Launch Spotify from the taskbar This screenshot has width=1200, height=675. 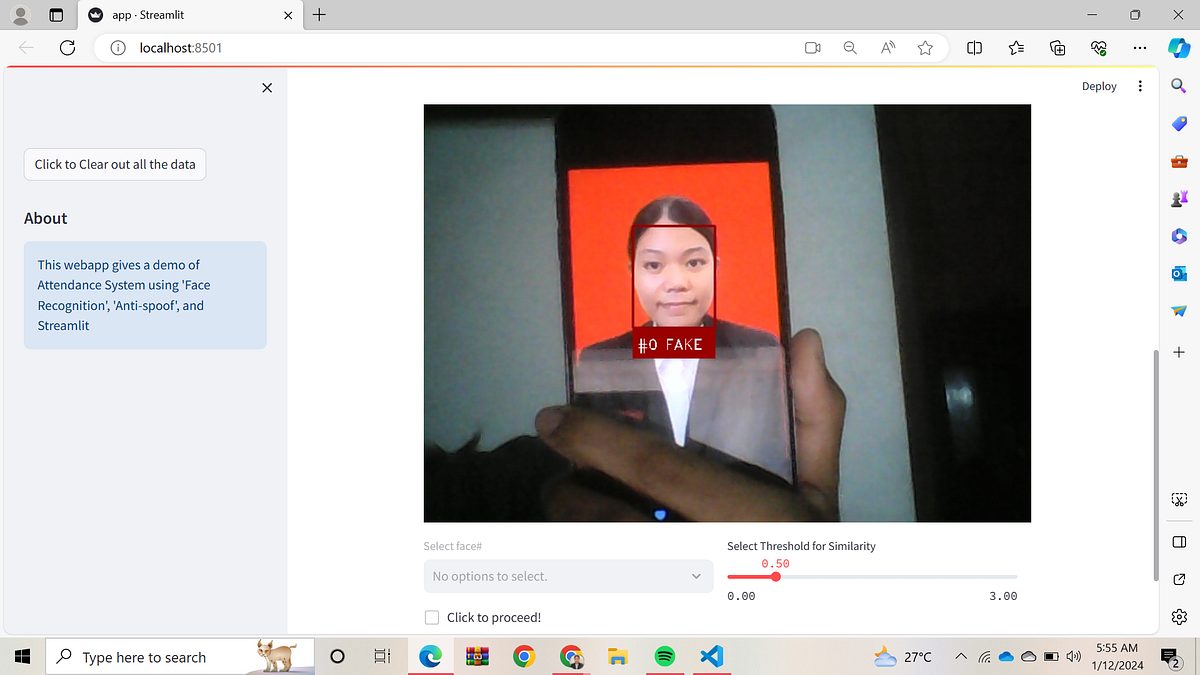(x=664, y=656)
